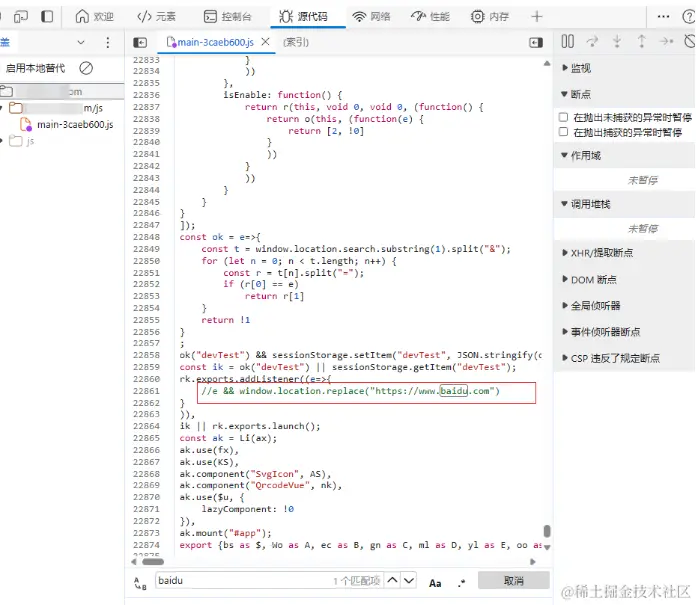Click the horizontal scrollbar thumb
Viewport: 696px width, 605px height.
(x=153, y=562)
